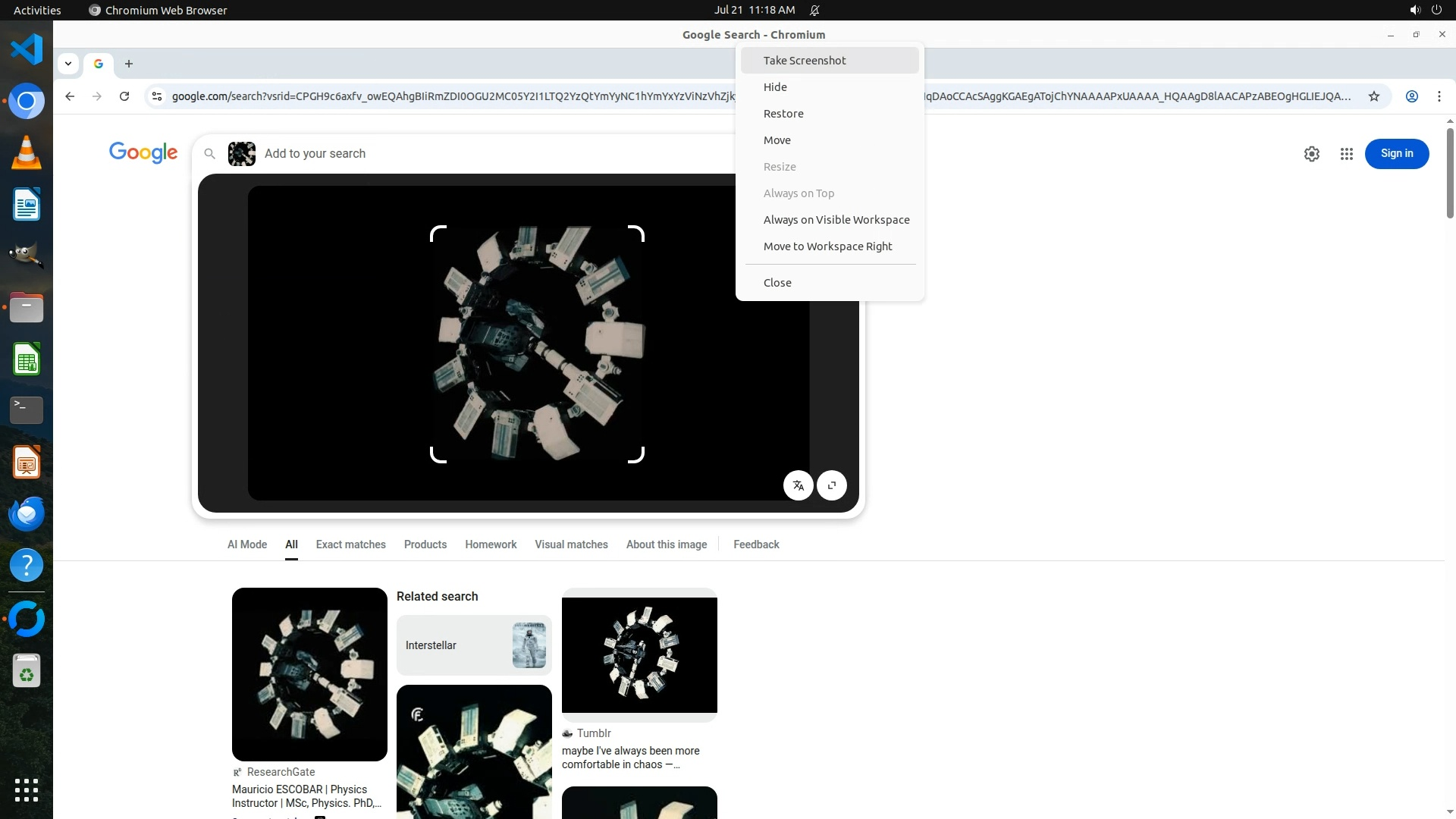1456x819 pixels.
Task: Select Take Screenshot from context menu
Action: click(x=804, y=61)
